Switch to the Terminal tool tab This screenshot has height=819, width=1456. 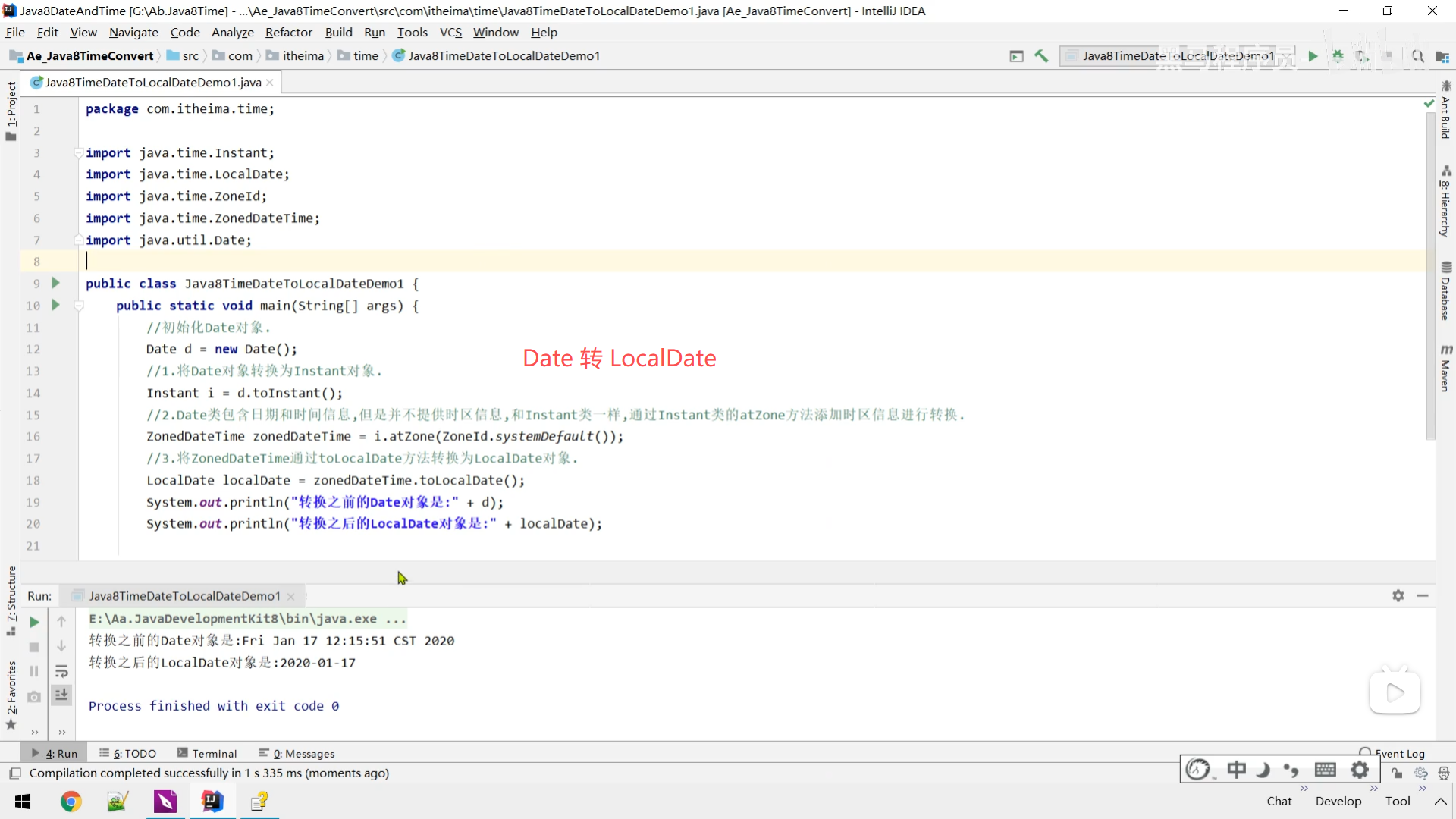[207, 753]
